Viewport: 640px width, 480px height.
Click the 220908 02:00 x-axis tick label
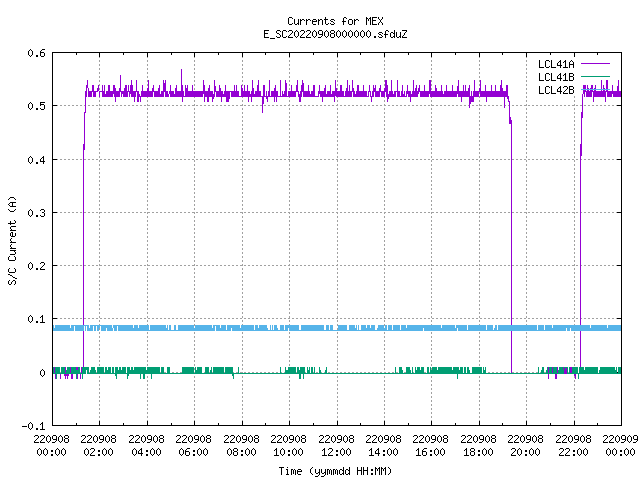(99, 446)
